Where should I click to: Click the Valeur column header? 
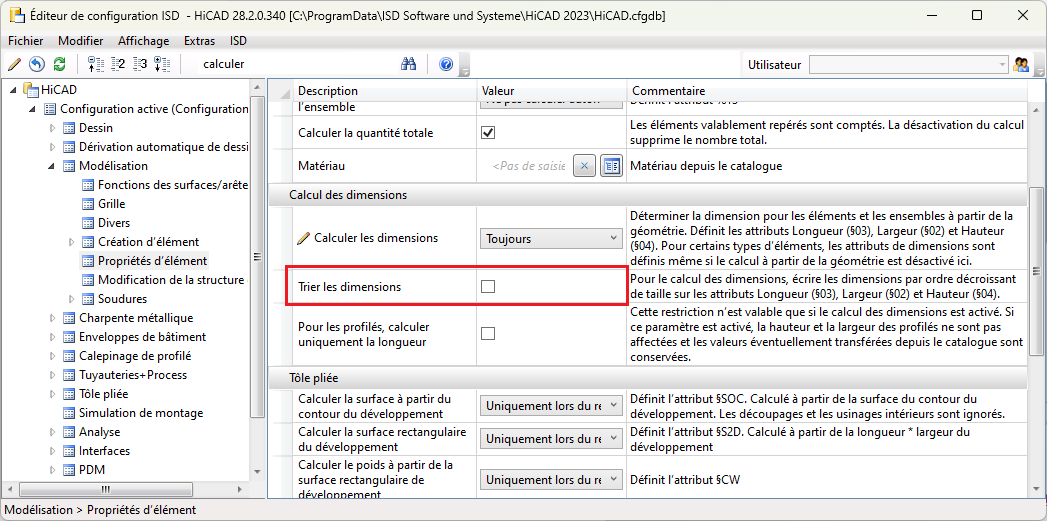click(x=552, y=91)
